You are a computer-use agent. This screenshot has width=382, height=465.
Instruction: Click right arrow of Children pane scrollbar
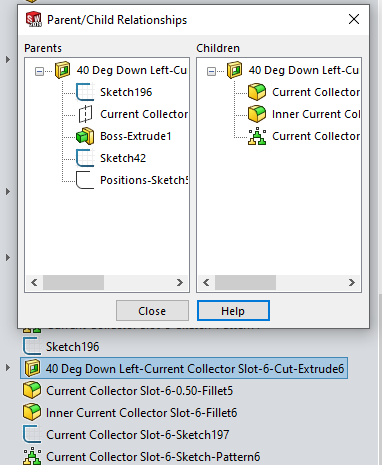click(x=352, y=283)
